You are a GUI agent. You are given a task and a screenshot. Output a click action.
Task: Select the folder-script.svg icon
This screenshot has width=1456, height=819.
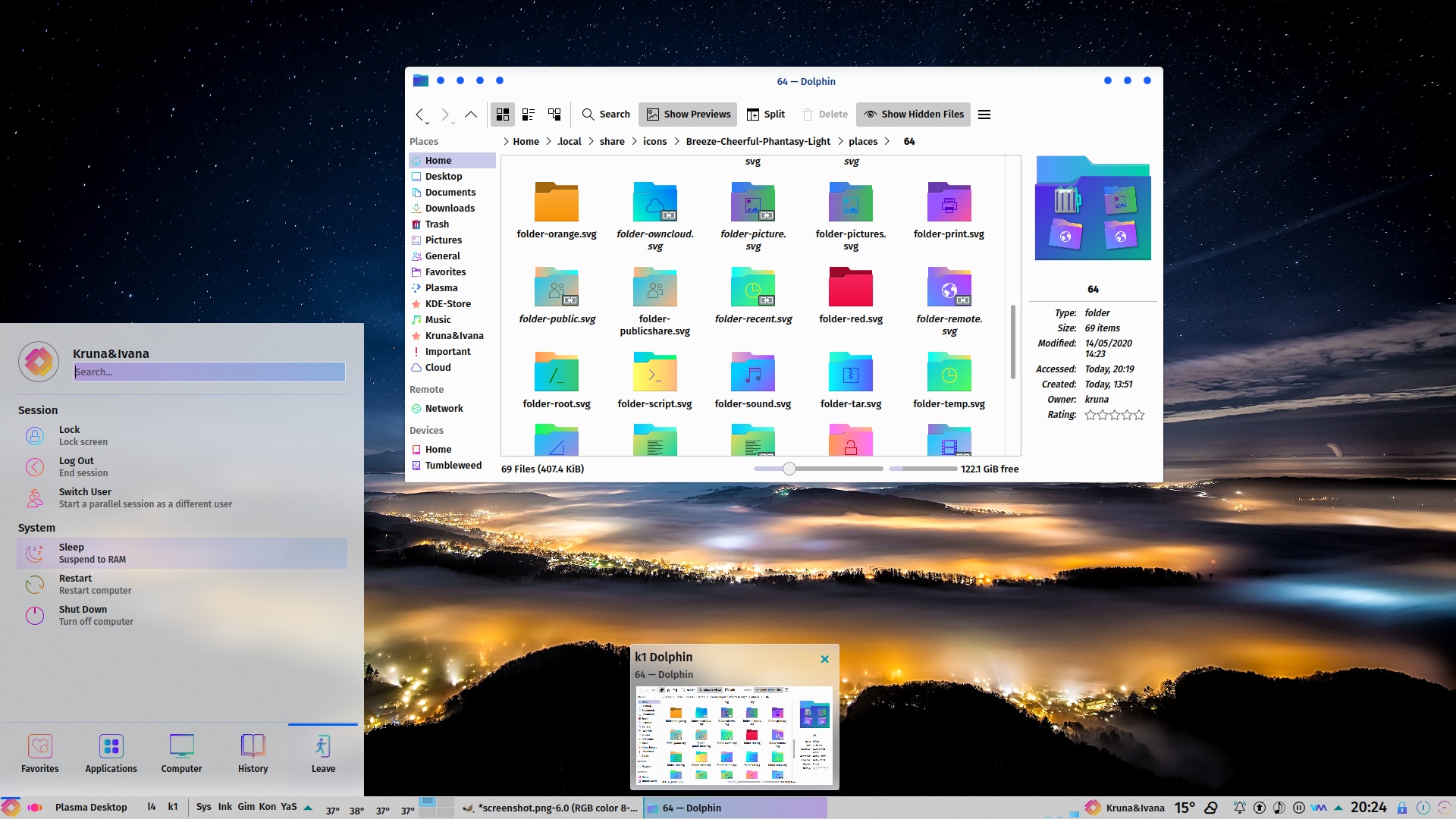(655, 372)
